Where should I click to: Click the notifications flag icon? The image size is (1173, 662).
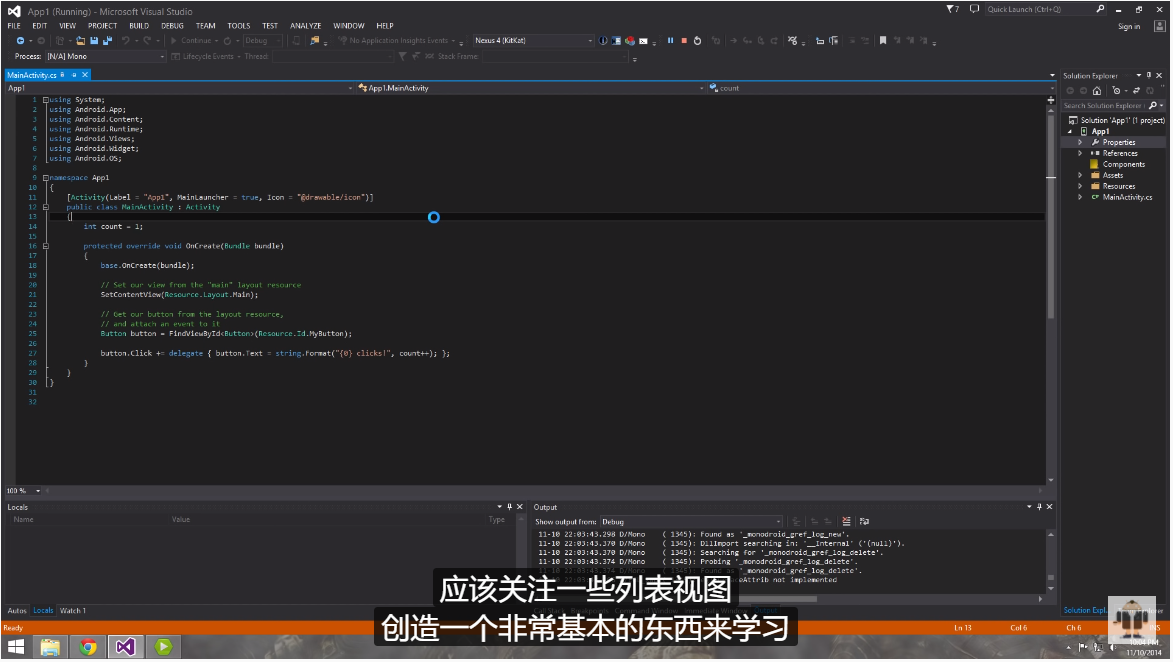coord(952,9)
